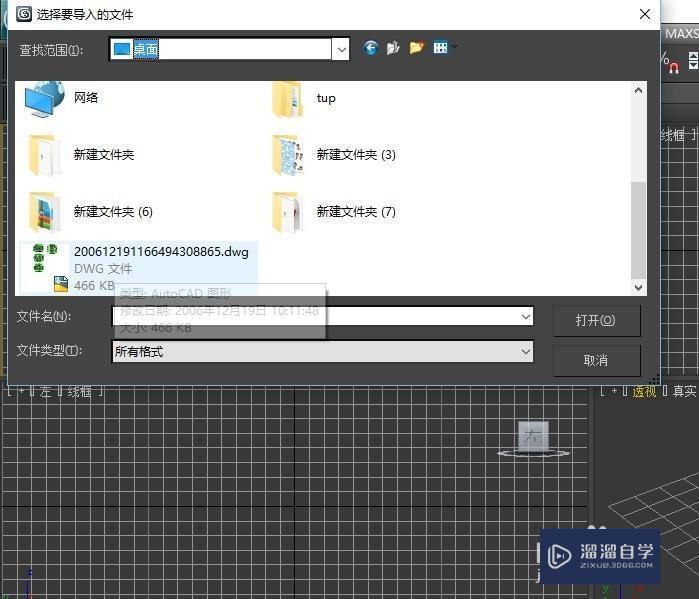Click the 透视 viewport label
Image resolution: width=699 pixels, height=599 pixels.
pos(644,391)
